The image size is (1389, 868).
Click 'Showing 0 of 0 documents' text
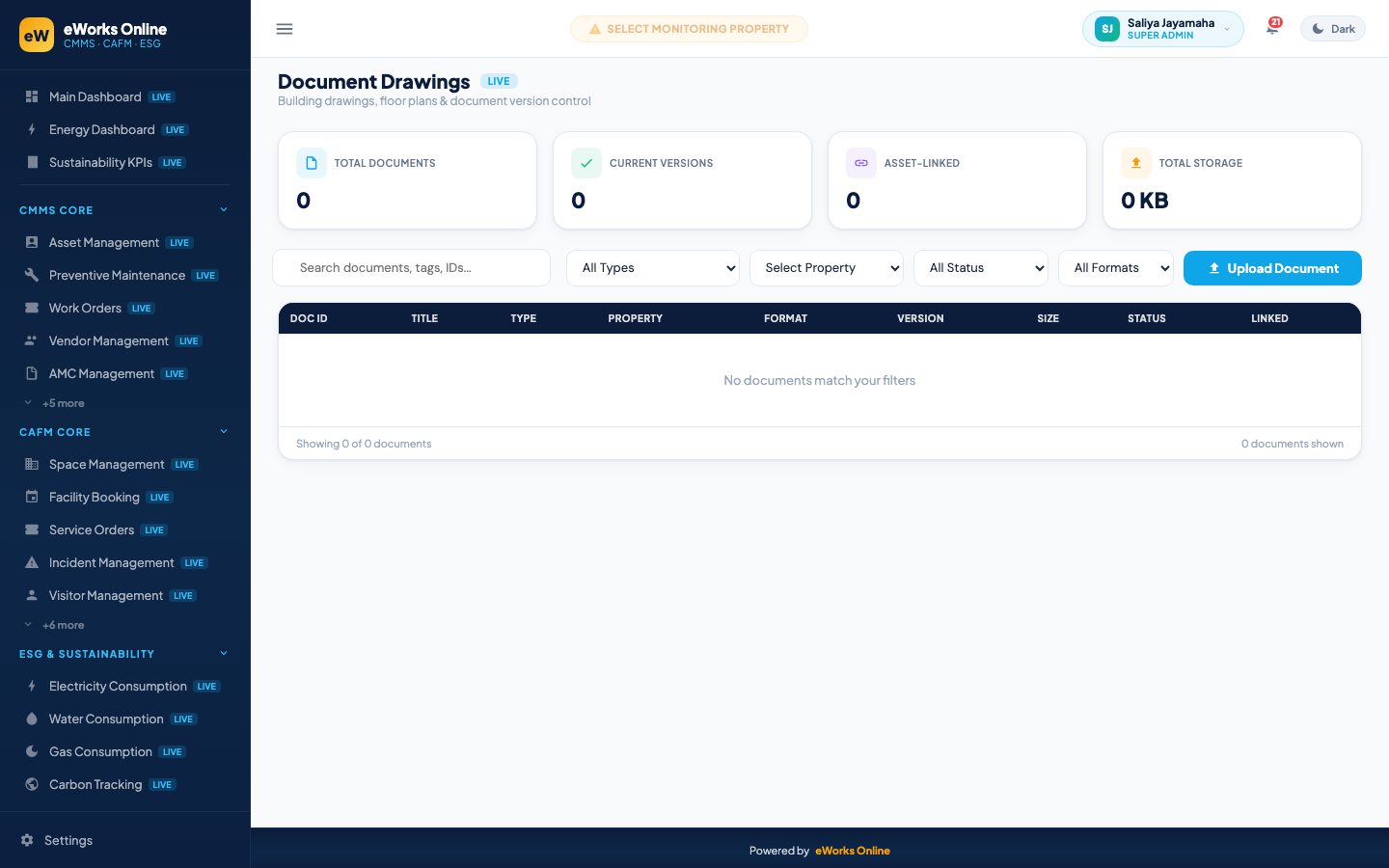364,444
